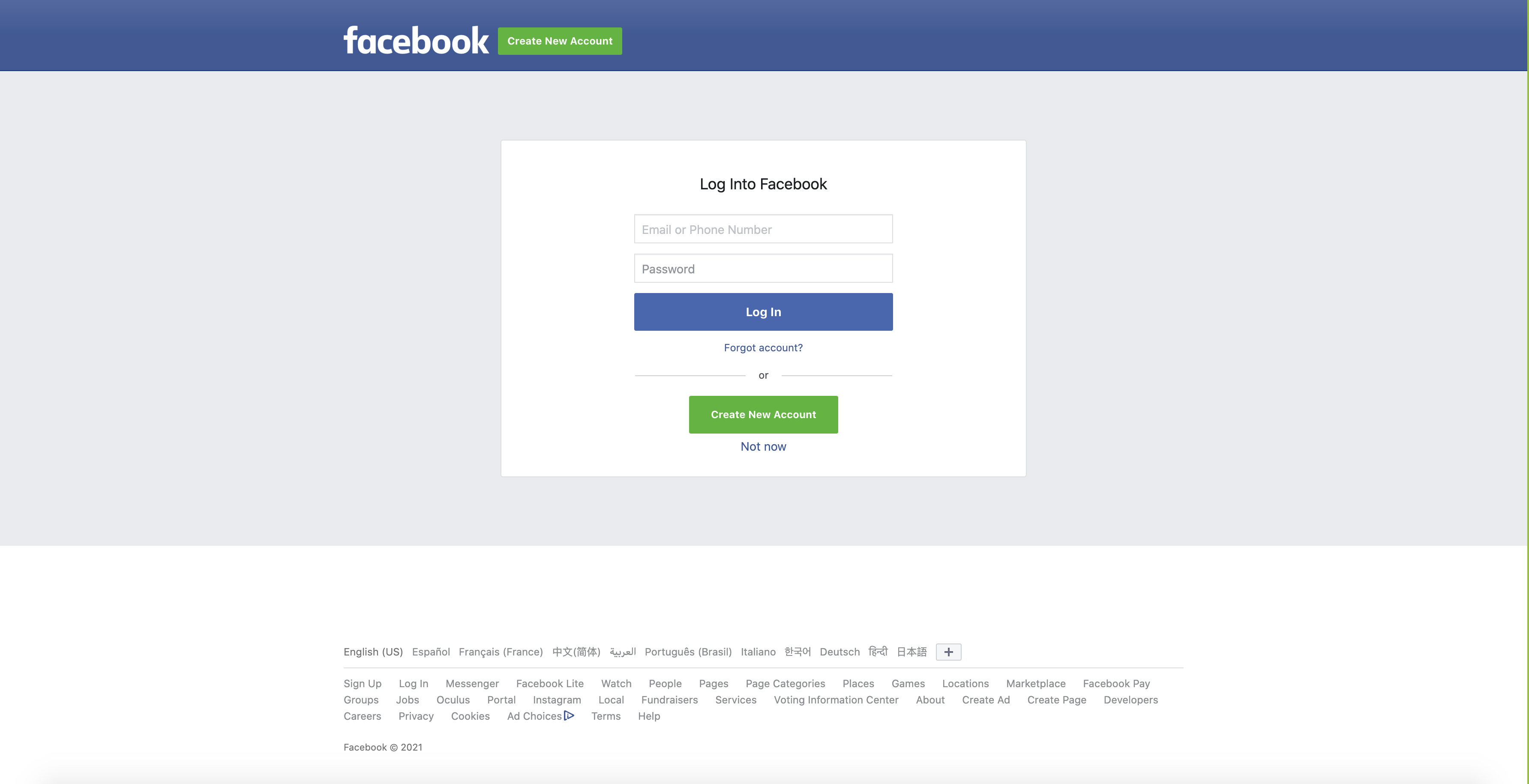Click Create New Account in header bar
1529x784 pixels.
coord(560,41)
